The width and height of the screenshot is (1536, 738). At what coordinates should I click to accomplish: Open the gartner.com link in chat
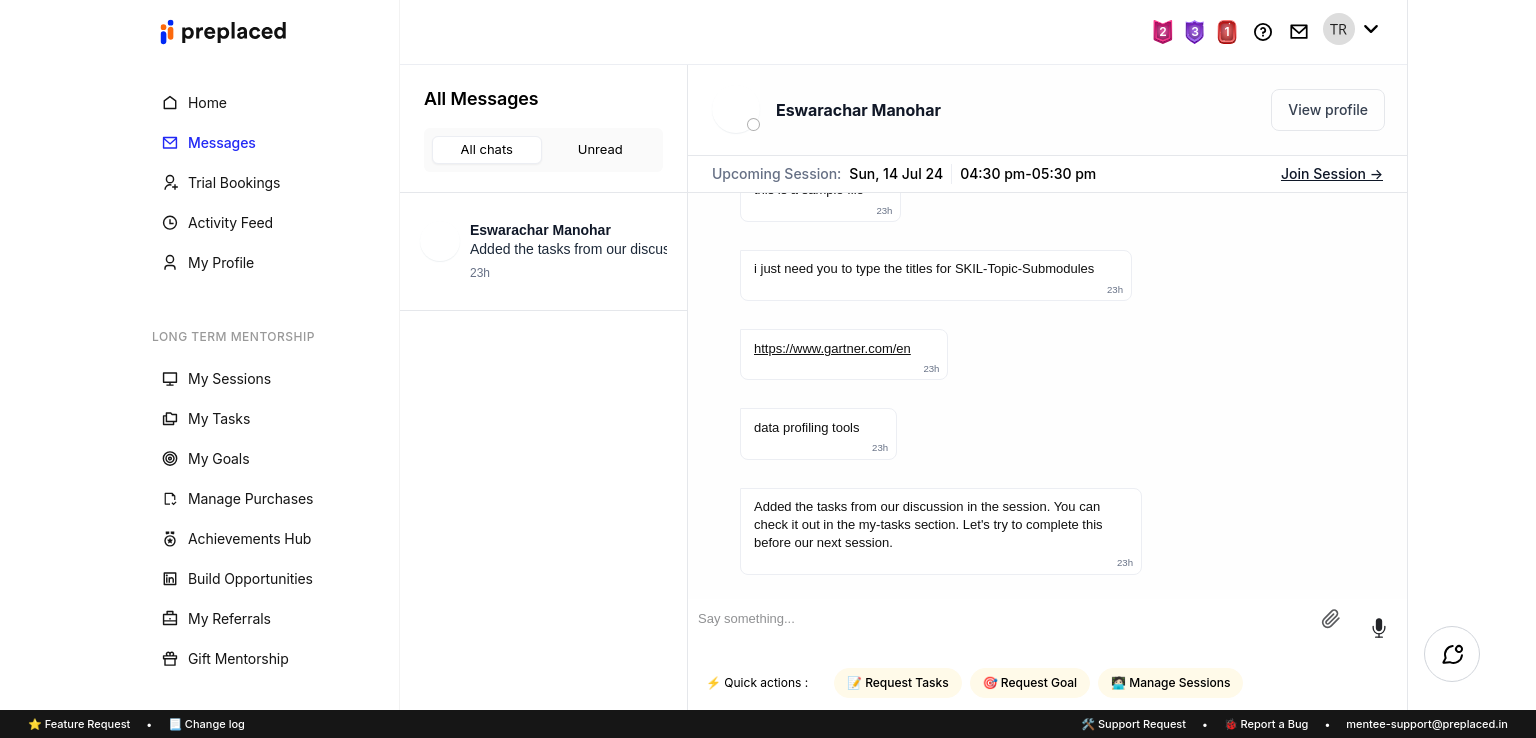(832, 349)
